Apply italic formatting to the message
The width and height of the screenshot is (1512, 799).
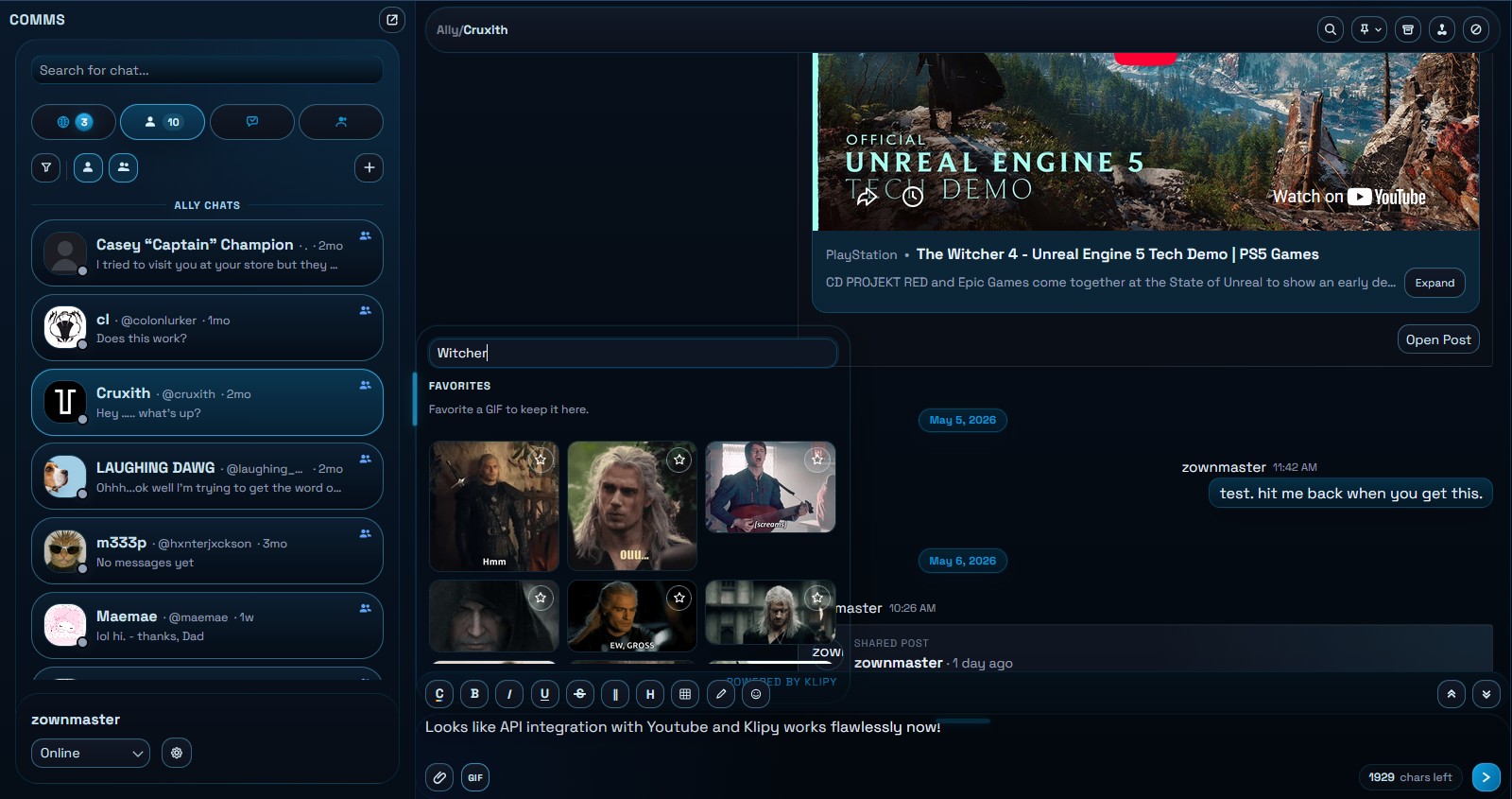pyautogui.click(x=509, y=694)
